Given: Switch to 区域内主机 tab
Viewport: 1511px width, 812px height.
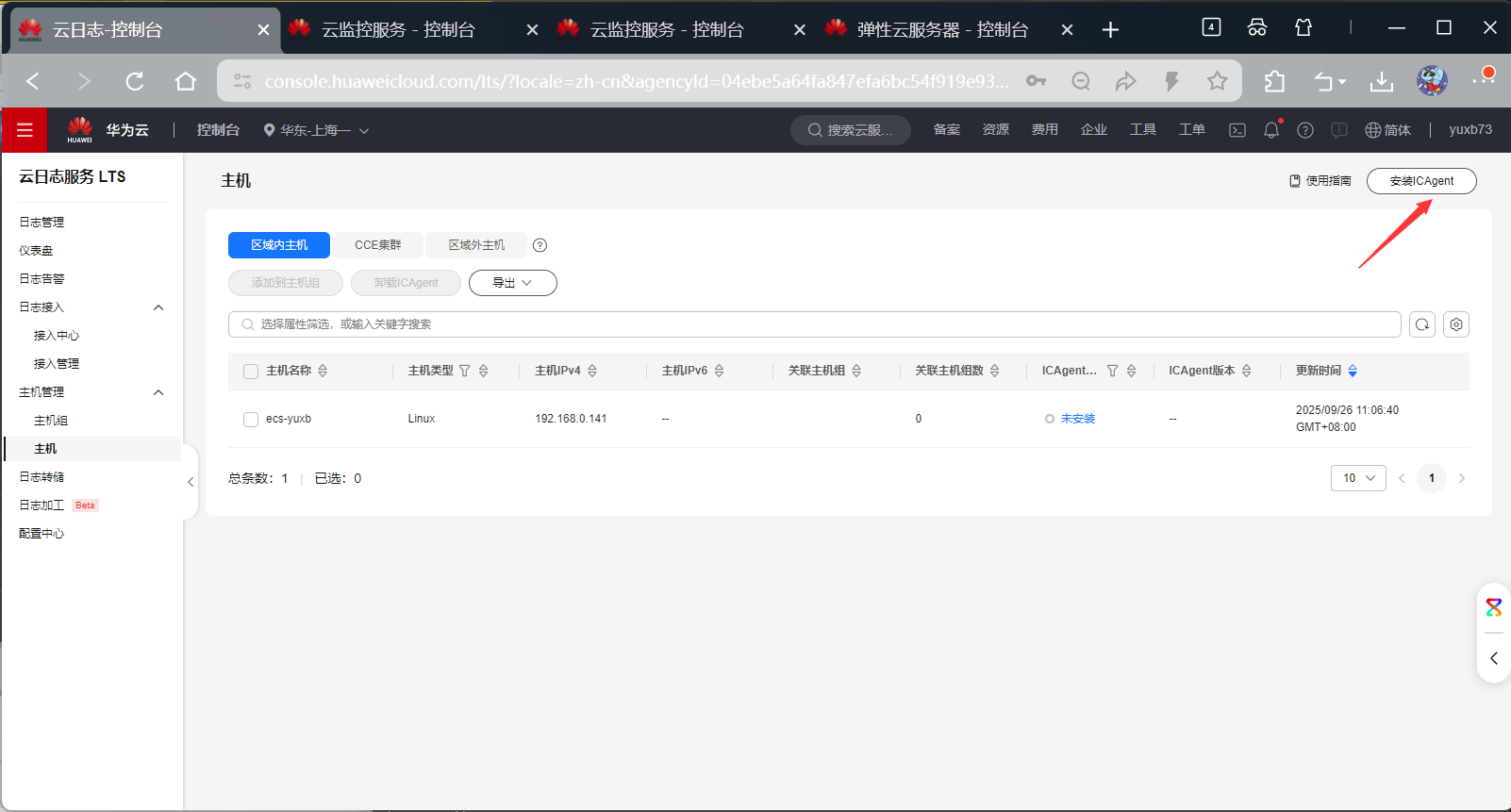Looking at the screenshot, I should point(279,245).
